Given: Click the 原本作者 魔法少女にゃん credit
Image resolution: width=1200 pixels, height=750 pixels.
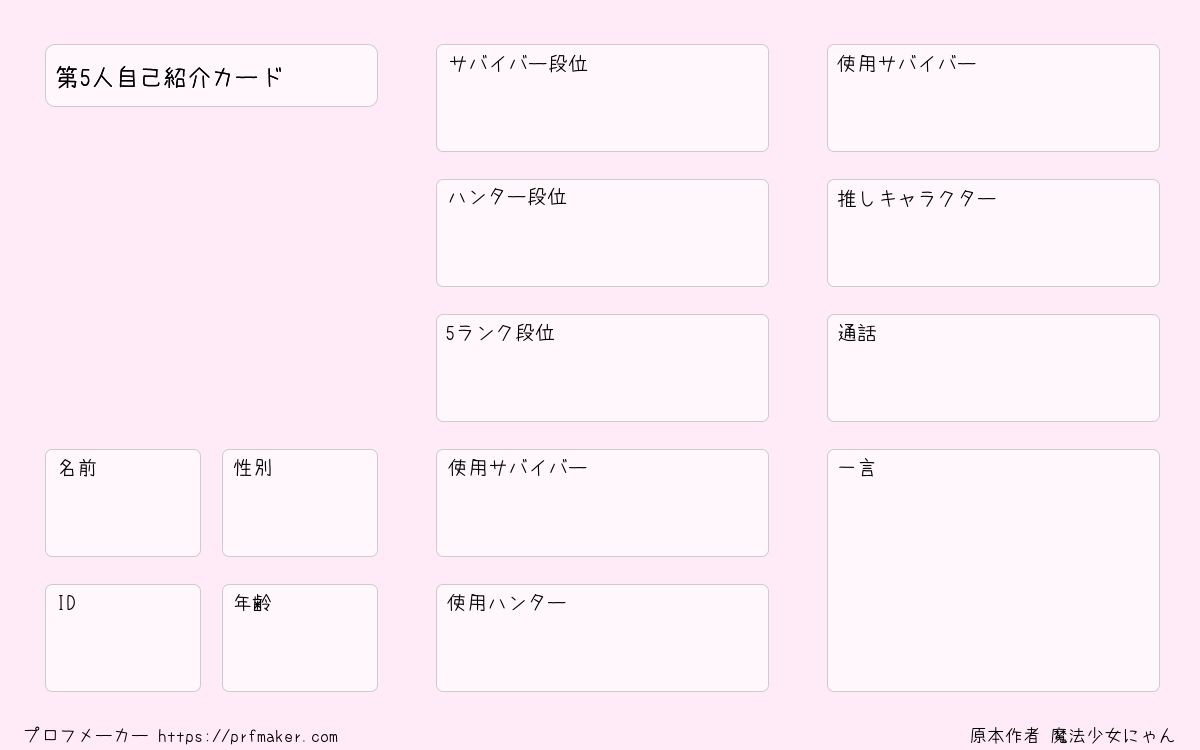Looking at the screenshot, I should pos(1072,736).
